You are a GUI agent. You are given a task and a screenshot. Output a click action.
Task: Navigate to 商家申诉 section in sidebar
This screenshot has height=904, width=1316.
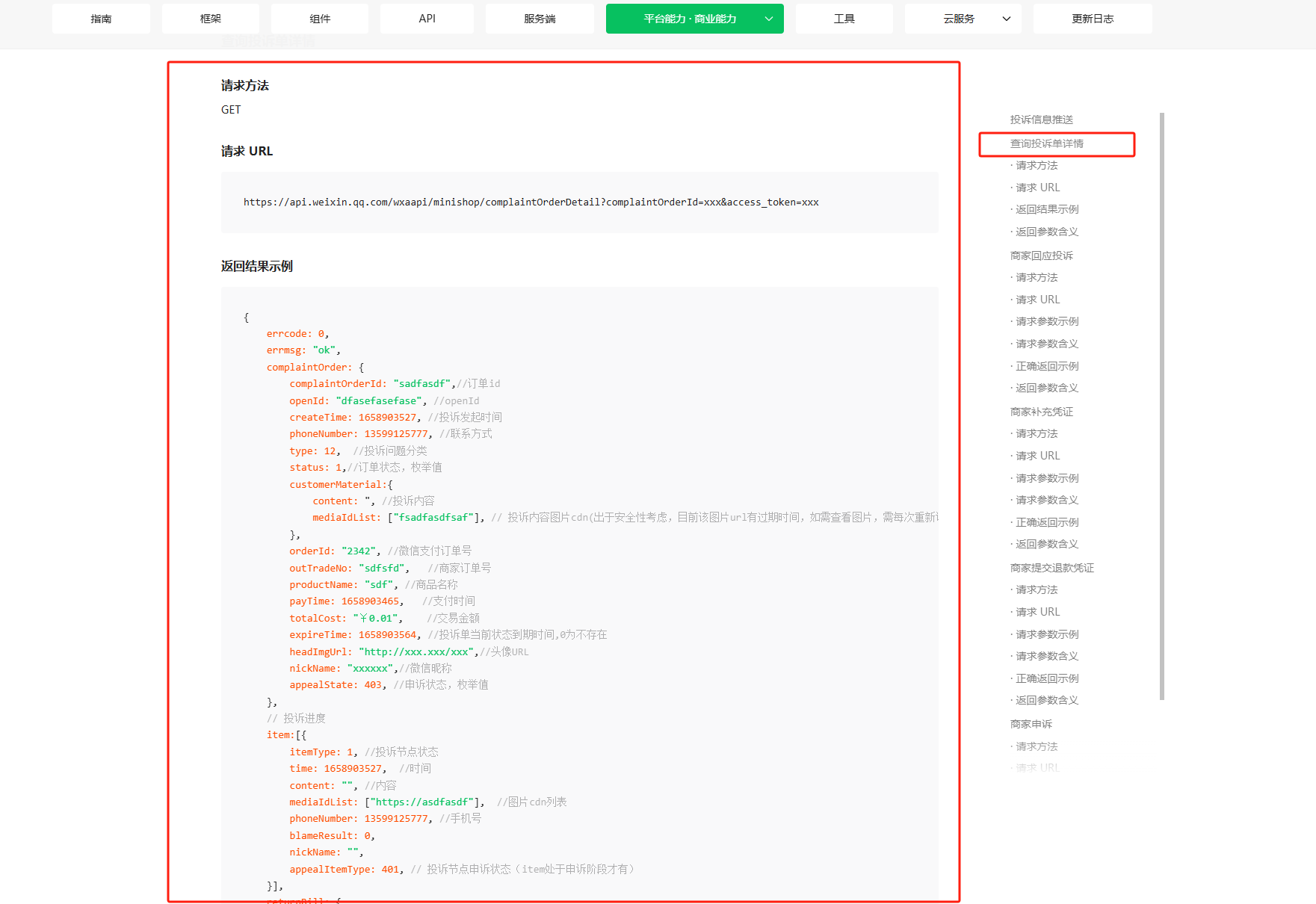pyautogui.click(x=1031, y=724)
